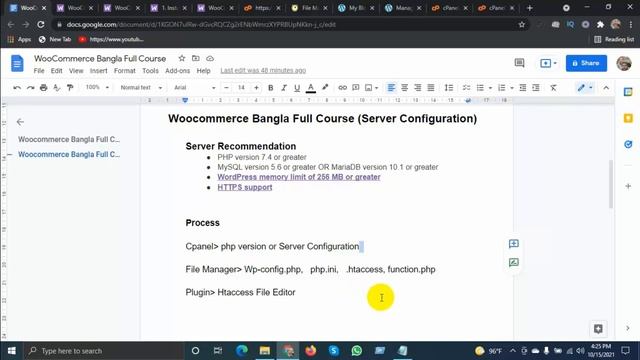Open the zoom level dropdown at 100%
640x360 pixels.
[97, 87]
